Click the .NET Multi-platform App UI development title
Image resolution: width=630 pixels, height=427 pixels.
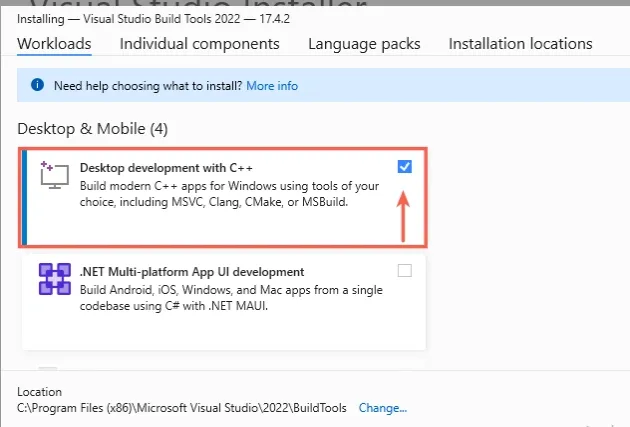coord(191,271)
